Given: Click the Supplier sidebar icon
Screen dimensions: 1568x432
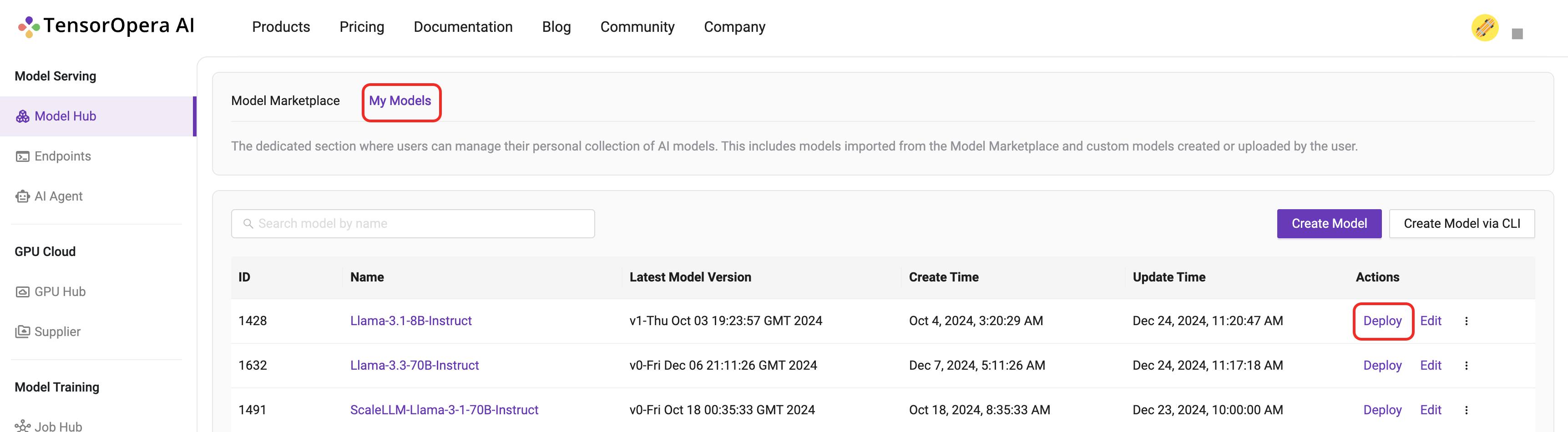Looking at the screenshot, I should click(22, 332).
